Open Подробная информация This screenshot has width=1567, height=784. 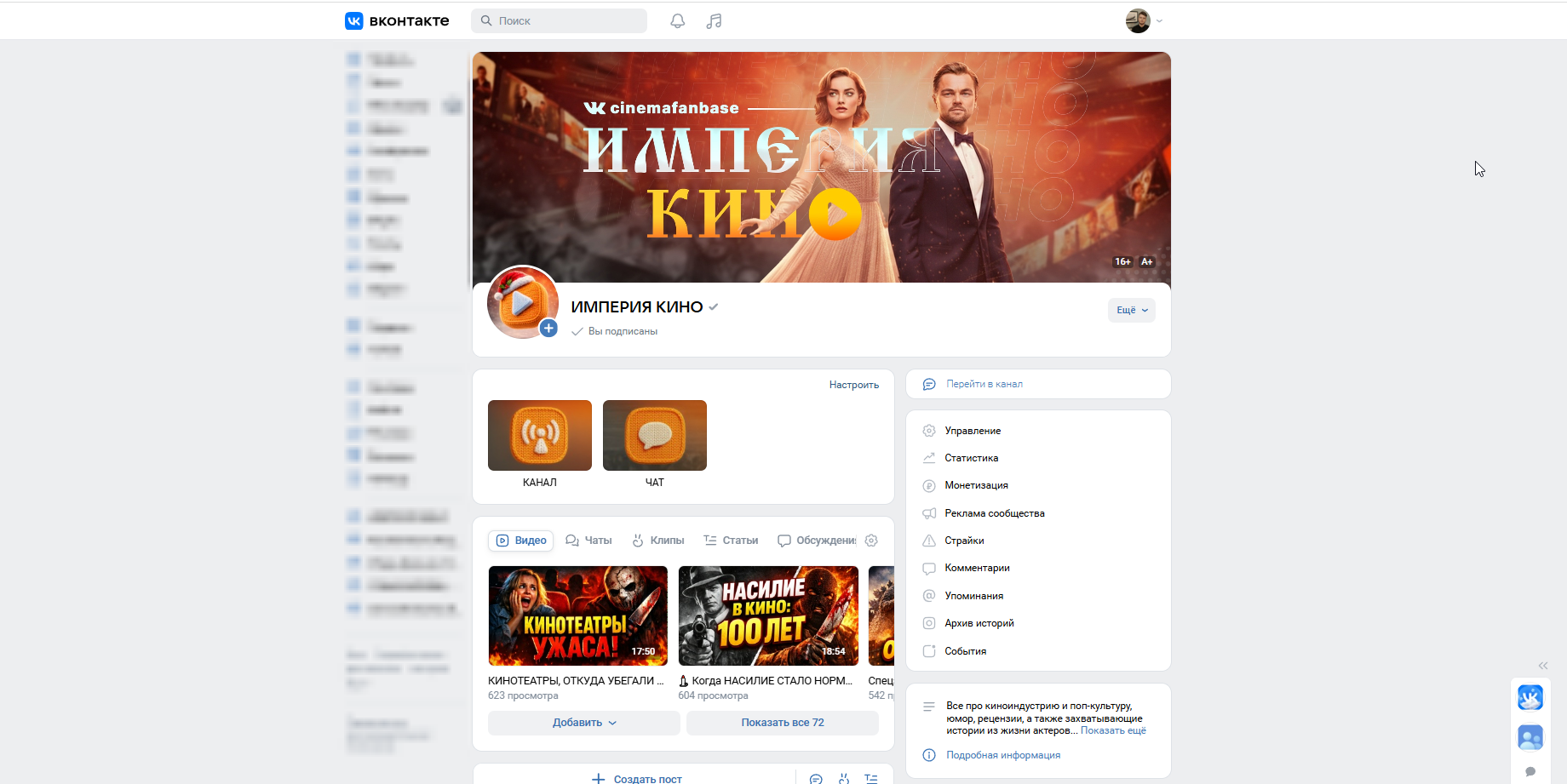click(x=1003, y=755)
